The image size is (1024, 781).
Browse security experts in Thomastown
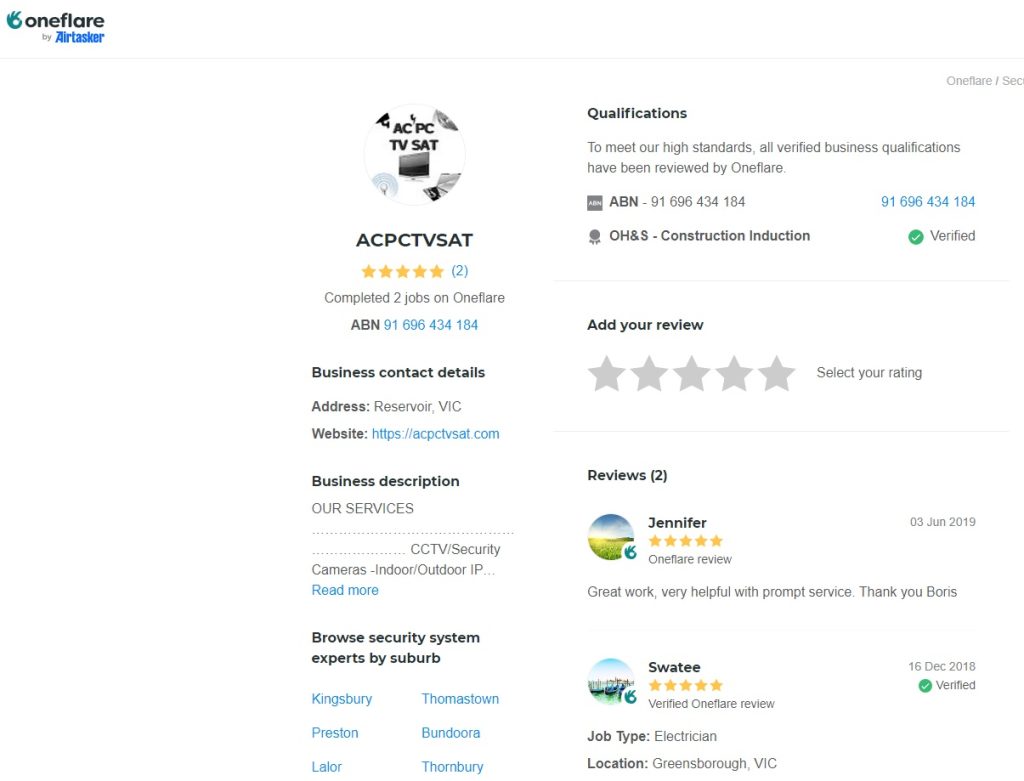[x=460, y=699]
